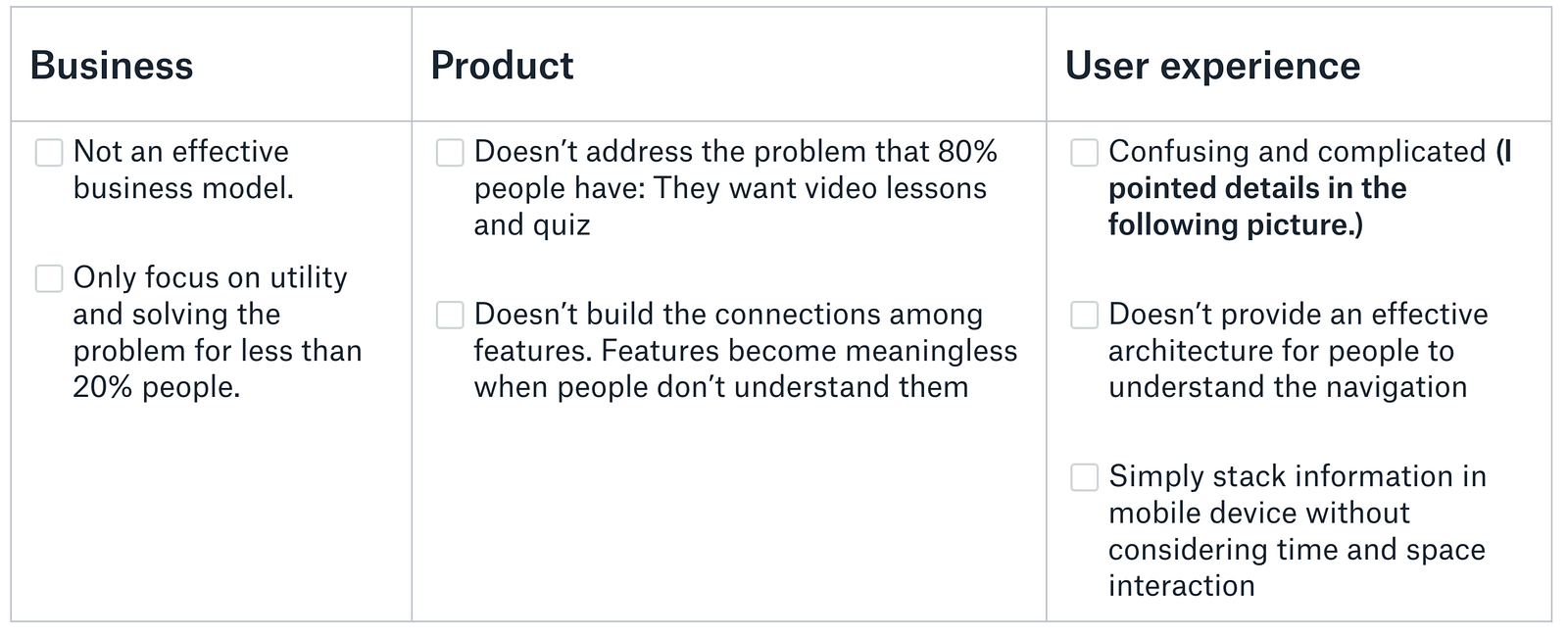This screenshot has height=637, width=1568.
Task: Click the 'User experience' column header
Action: (1212, 66)
